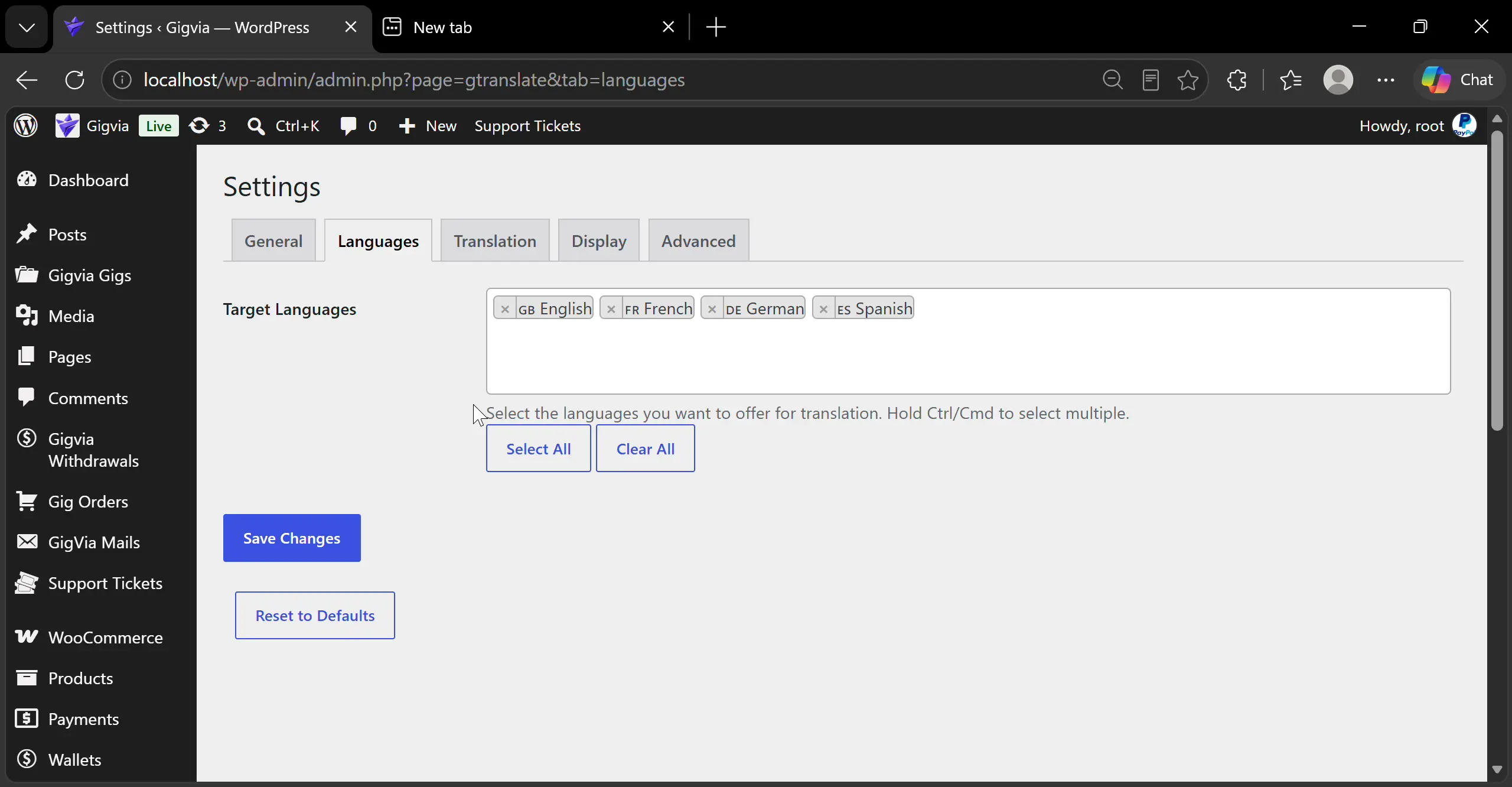The height and width of the screenshot is (787, 1512).
Task: Open the Gigvia site icon in admin bar
Action: 67,126
